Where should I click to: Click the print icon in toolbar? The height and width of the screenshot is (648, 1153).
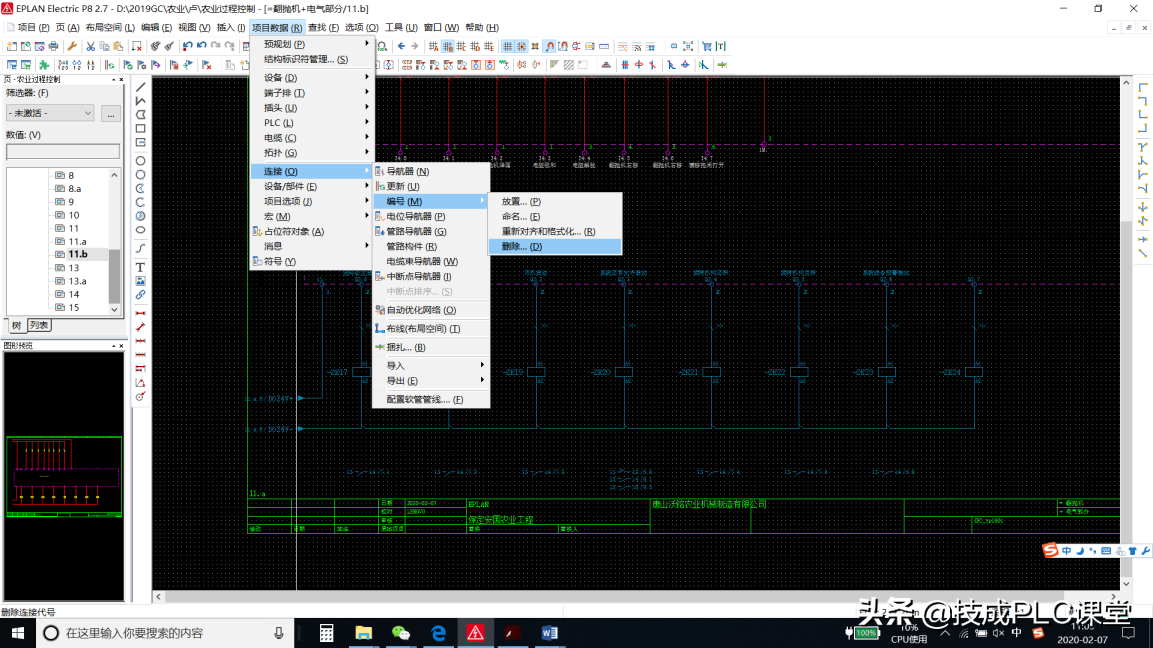54,46
